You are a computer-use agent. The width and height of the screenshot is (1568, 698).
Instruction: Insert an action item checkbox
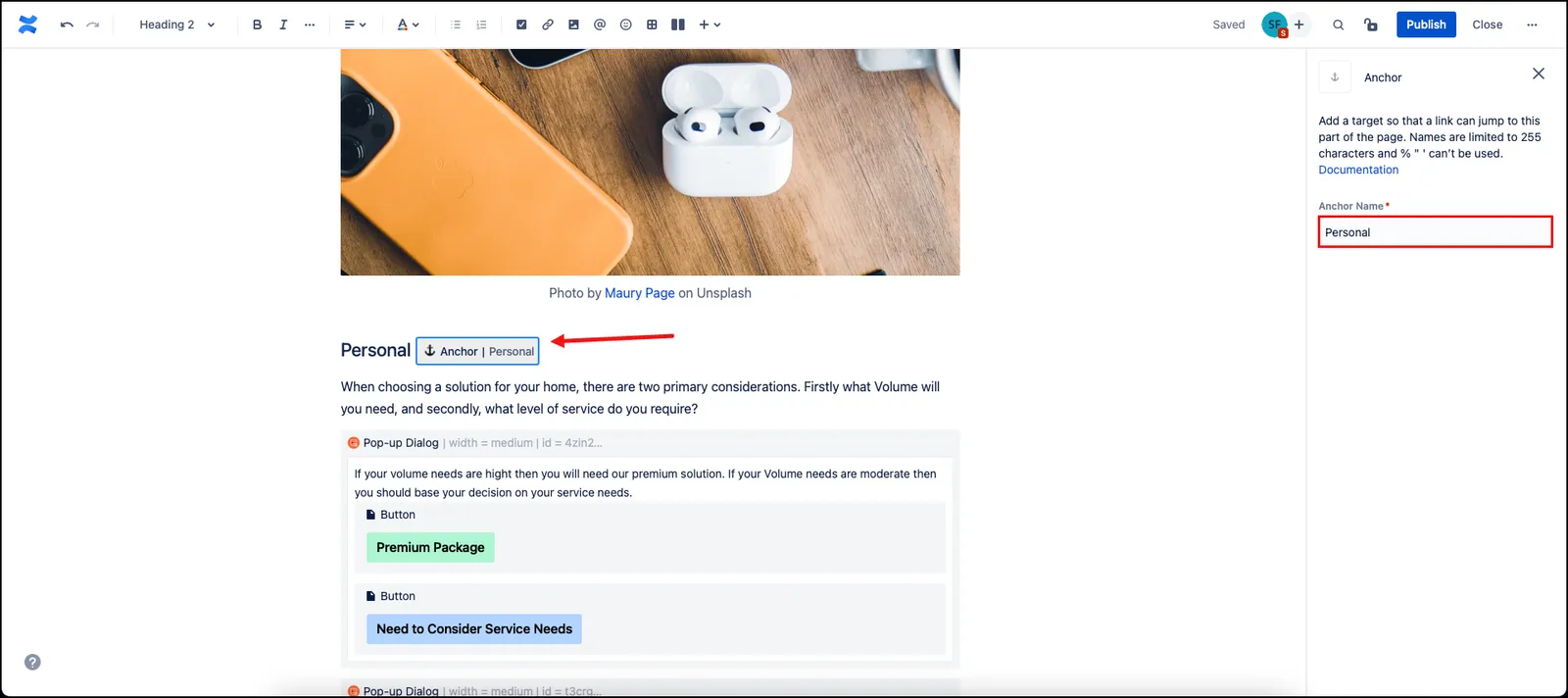tap(521, 25)
